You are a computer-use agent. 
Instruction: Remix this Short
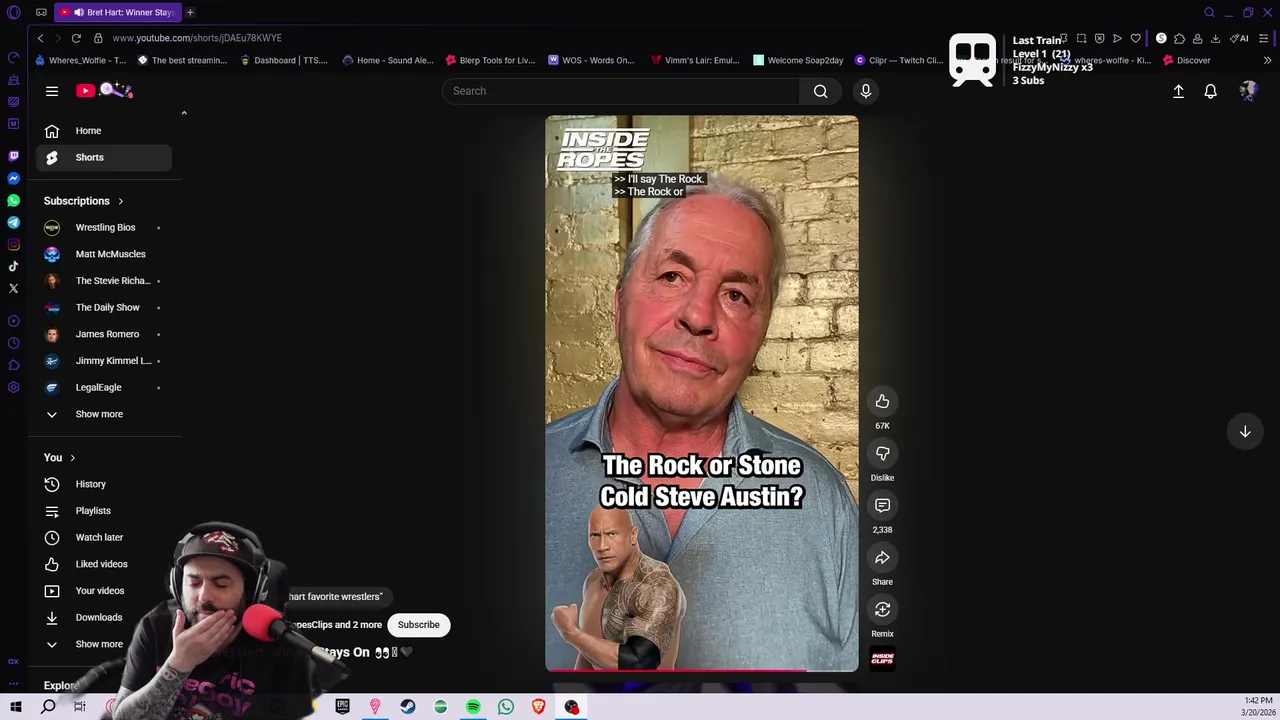pos(882,609)
